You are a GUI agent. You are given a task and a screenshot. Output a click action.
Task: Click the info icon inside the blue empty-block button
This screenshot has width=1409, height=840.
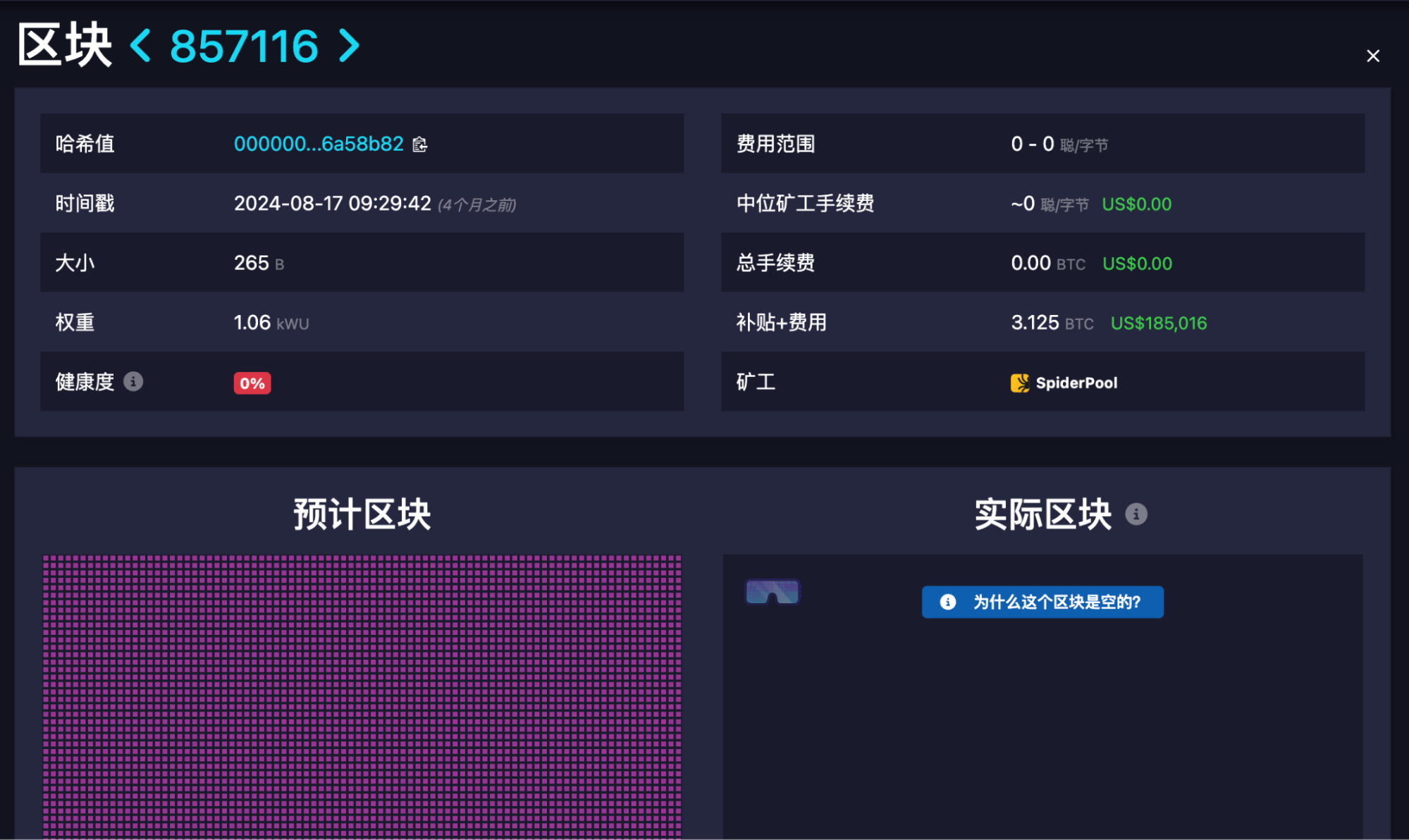click(x=947, y=602)
